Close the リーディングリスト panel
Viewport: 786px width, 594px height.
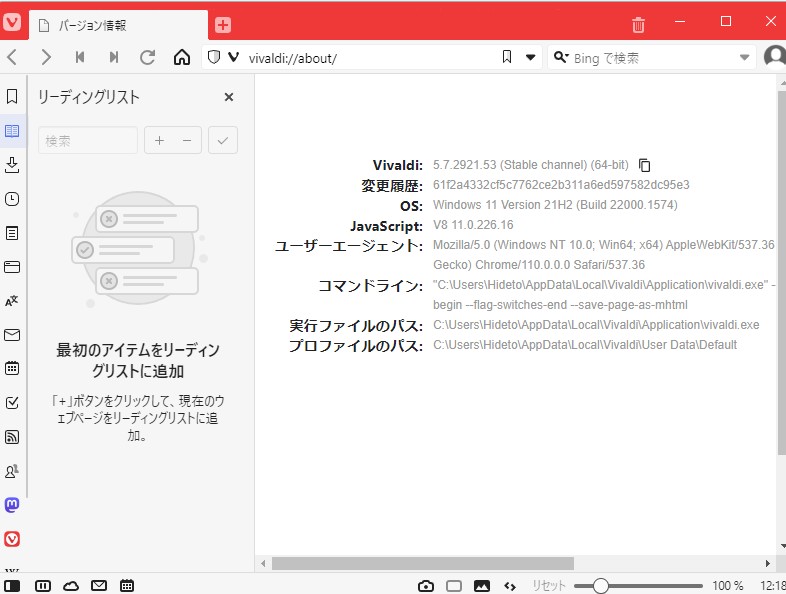(229, 97)
